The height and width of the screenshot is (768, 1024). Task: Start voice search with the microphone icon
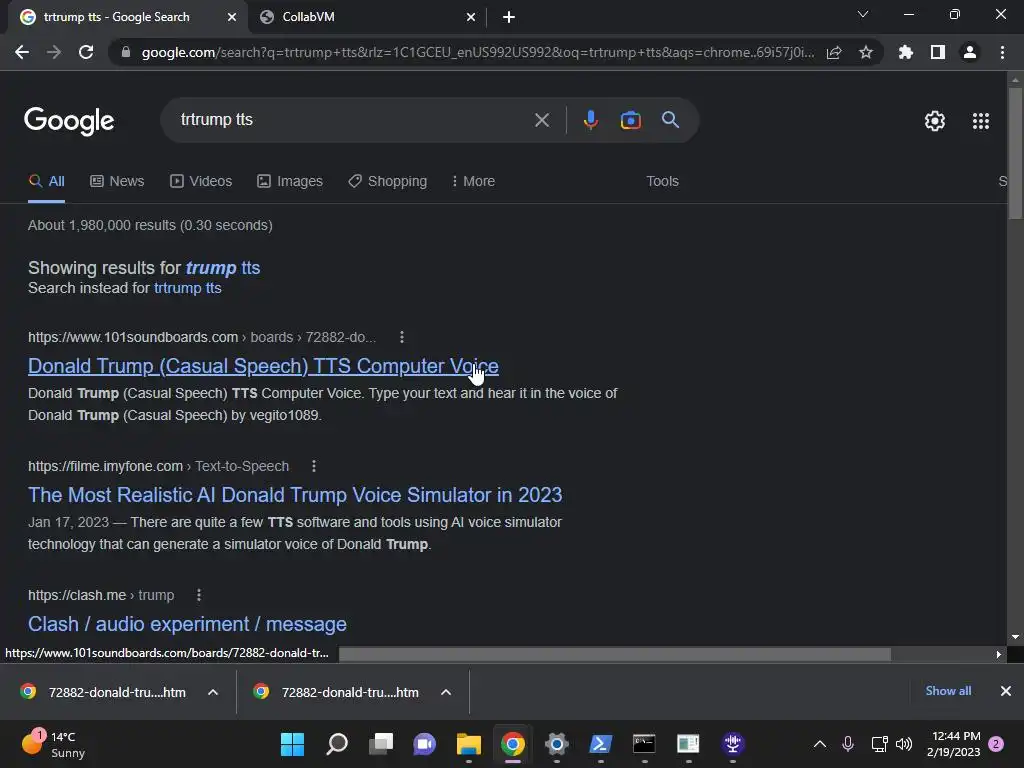click(590, 120)
